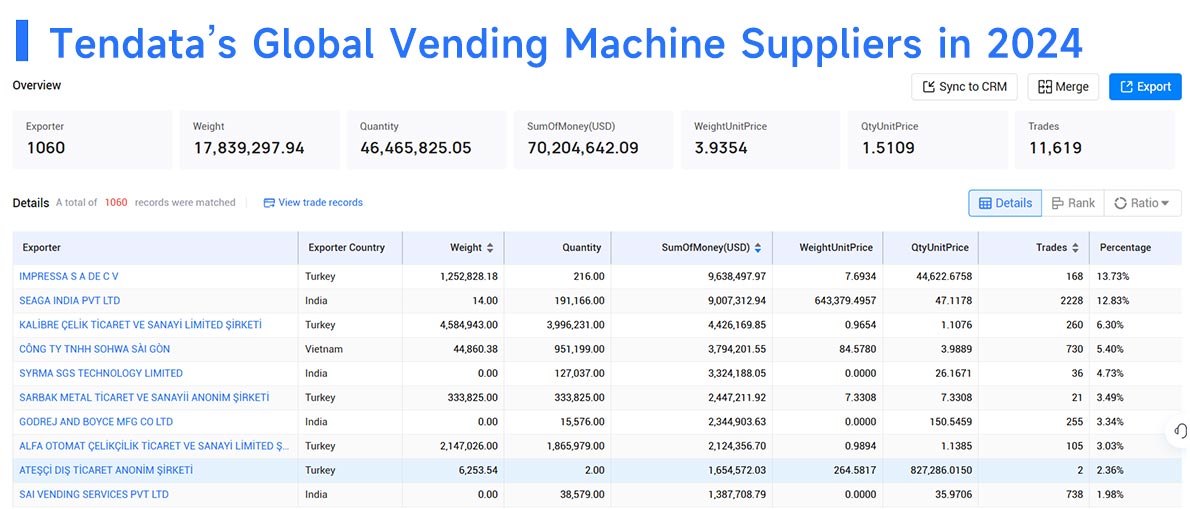Click the QtyUnitPrice card 1.5109
Viewport: 1190px width, 509px height.
point(927,140)
